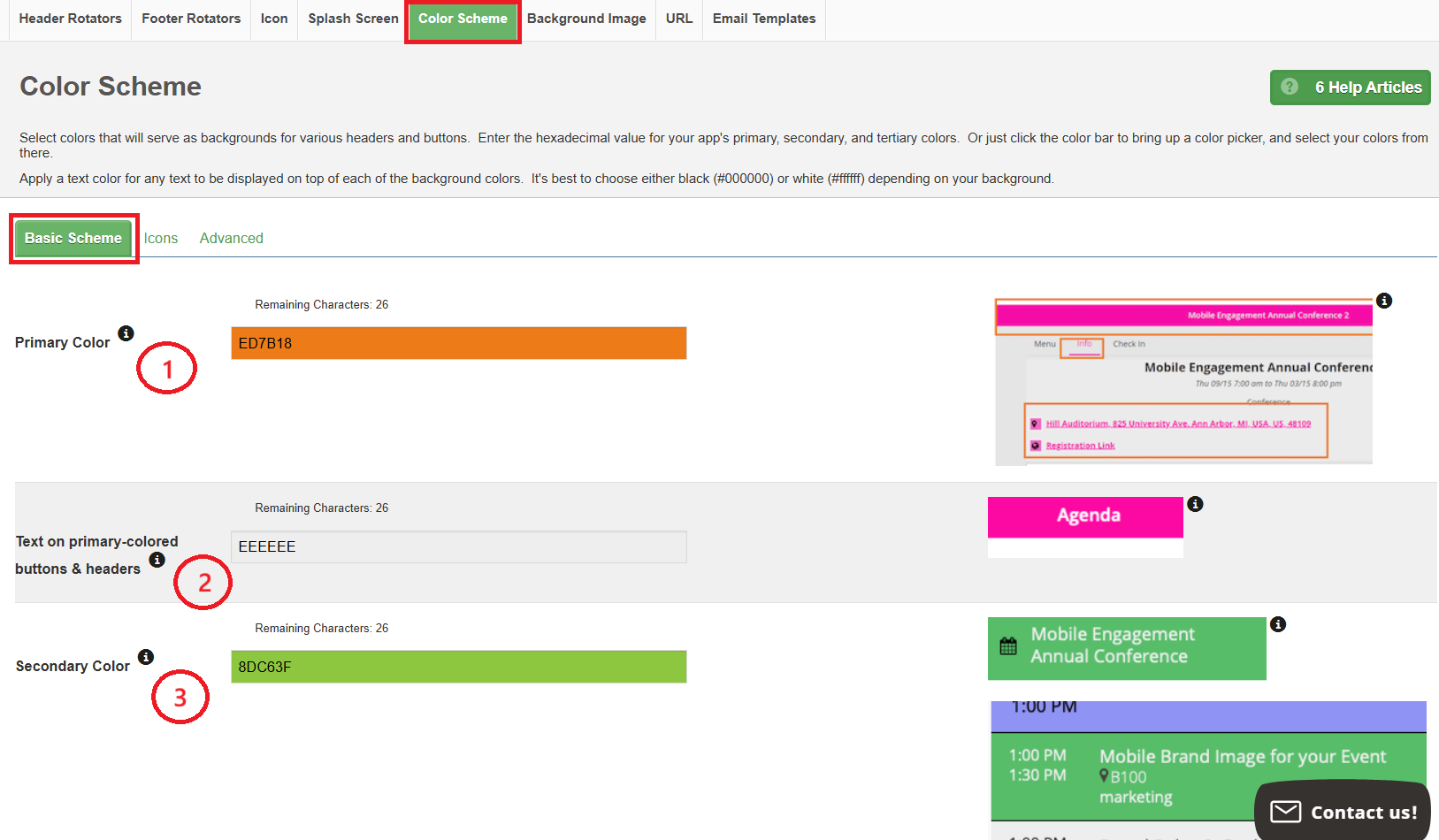Click orange Primary Color bar ED7B18
Image resolution: width=1439 pixels, height=840 pixels.
point(458,343)
